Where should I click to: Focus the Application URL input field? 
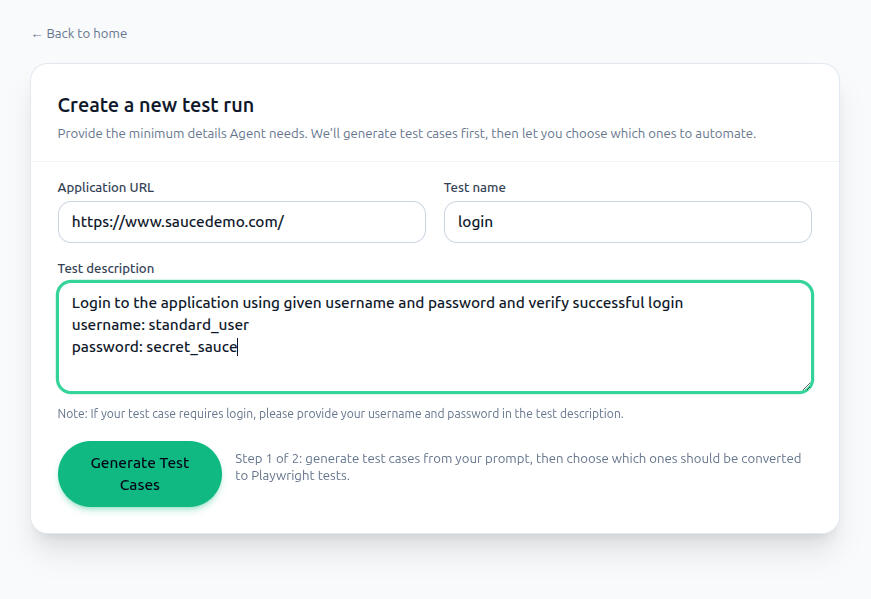pyautogui.click(x=241, y=222)
